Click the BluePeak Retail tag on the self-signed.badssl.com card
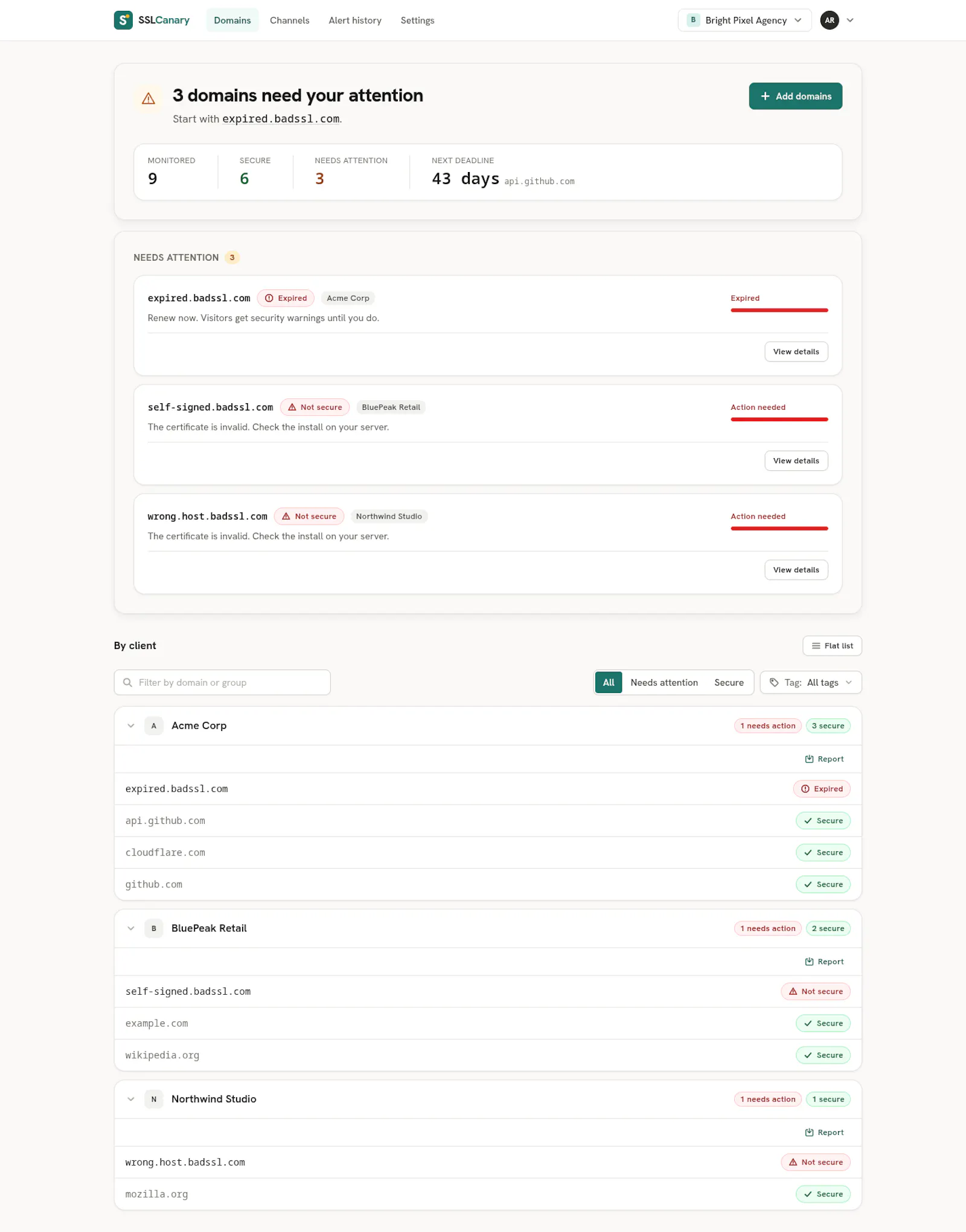Screen dimensions: 966x1232 tap(391, 407)
